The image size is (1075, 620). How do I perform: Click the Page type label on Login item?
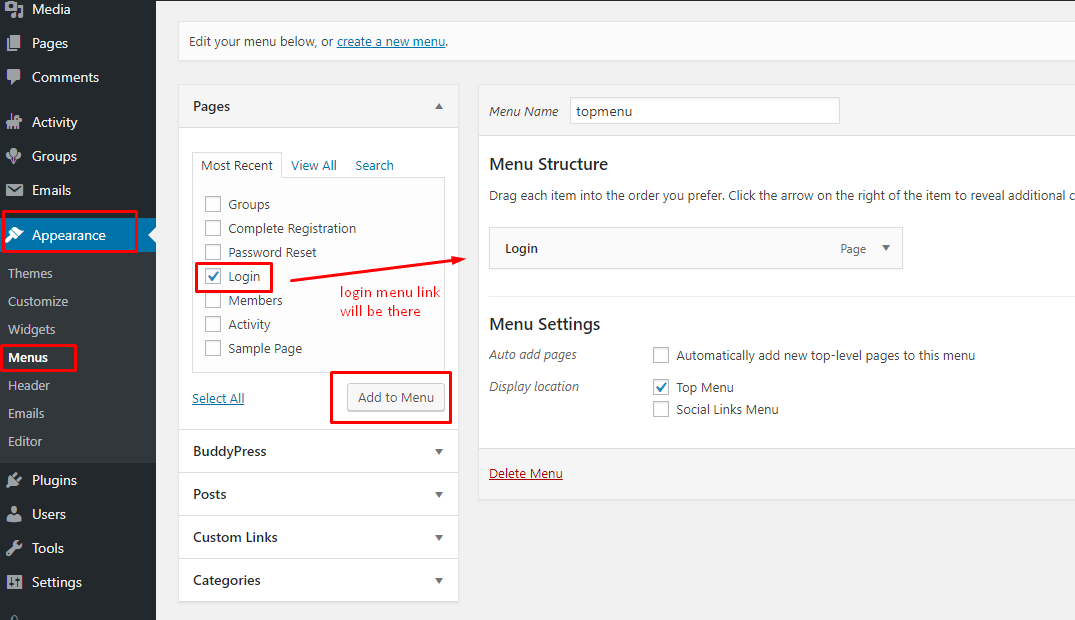[x=853, y=249]
